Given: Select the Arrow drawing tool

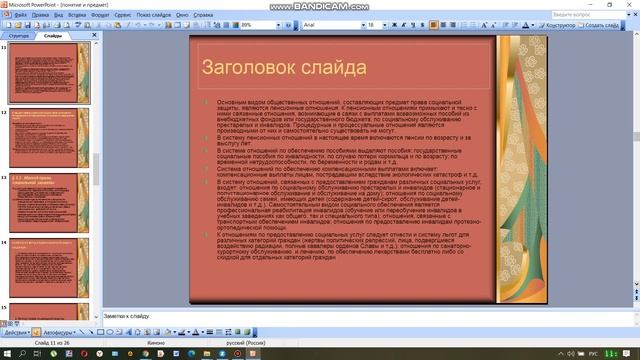Looking at the screenshot, I should coord(91,332).
